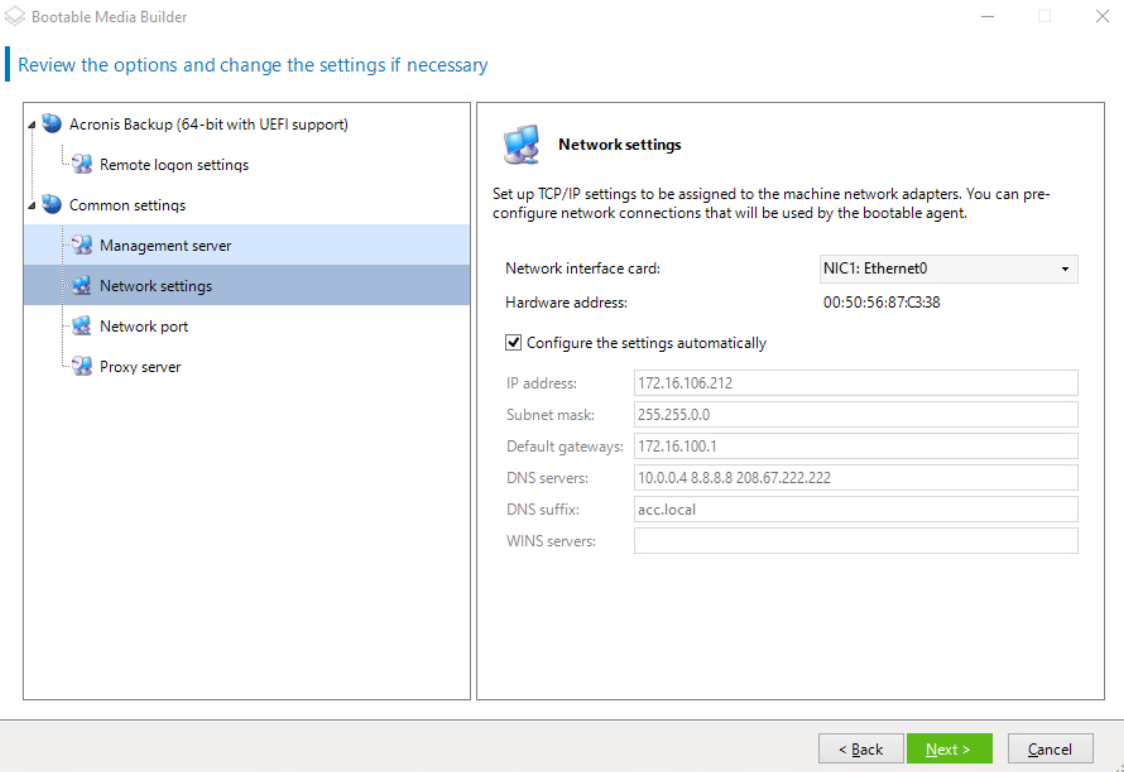Image resolution: width=1124 pixels, height=772 pixels.
Task: Click the 'DNS suffix:' label
Action: [543, 510]
